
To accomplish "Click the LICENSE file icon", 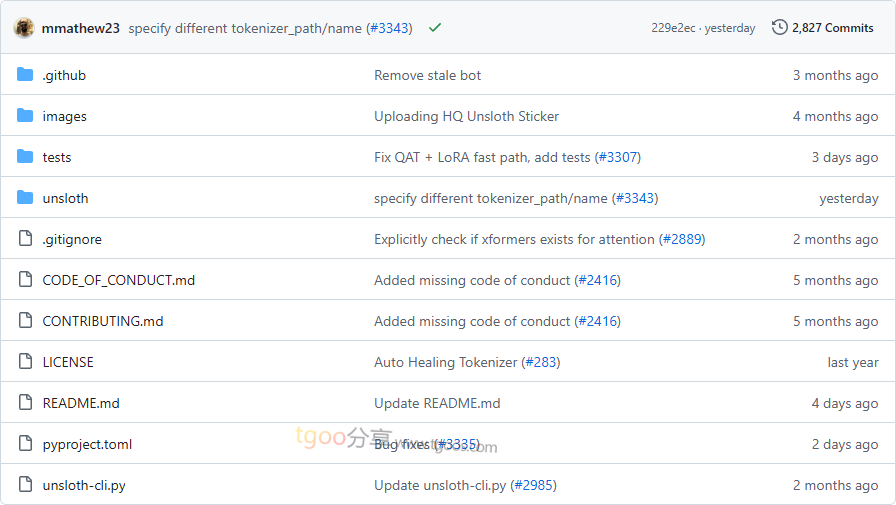I will coord(25,362).
